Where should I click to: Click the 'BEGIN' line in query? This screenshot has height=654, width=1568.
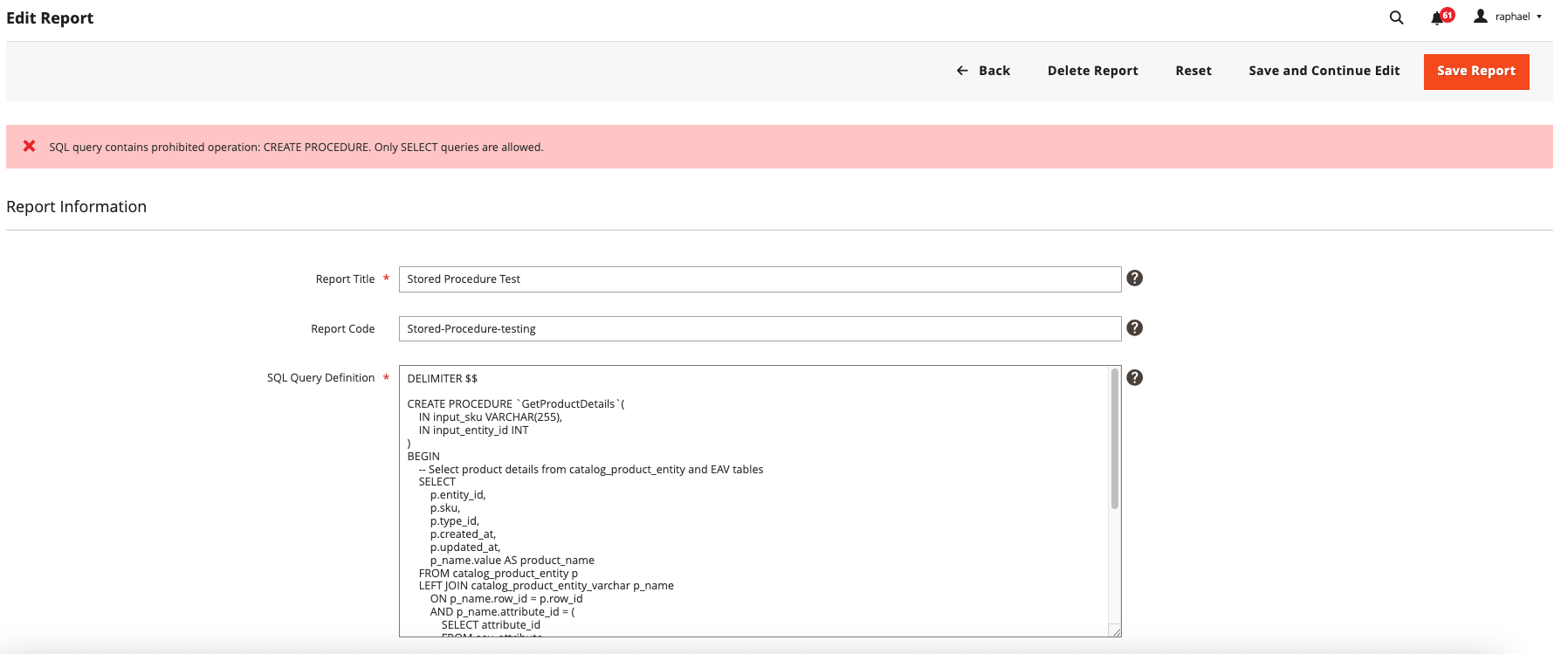point(423,457)
